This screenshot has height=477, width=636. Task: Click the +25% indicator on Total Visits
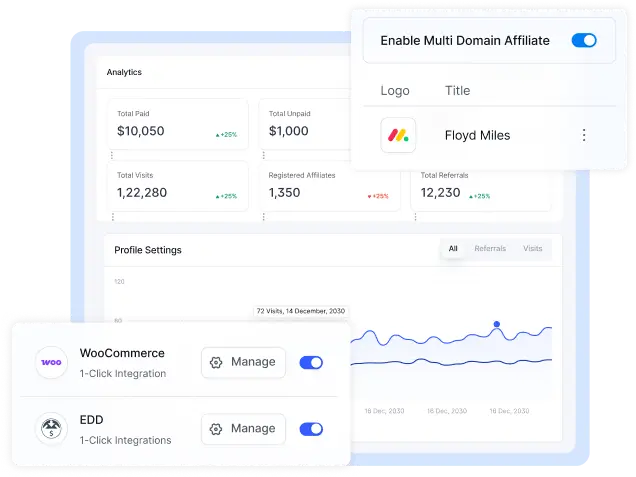(226, 196)
